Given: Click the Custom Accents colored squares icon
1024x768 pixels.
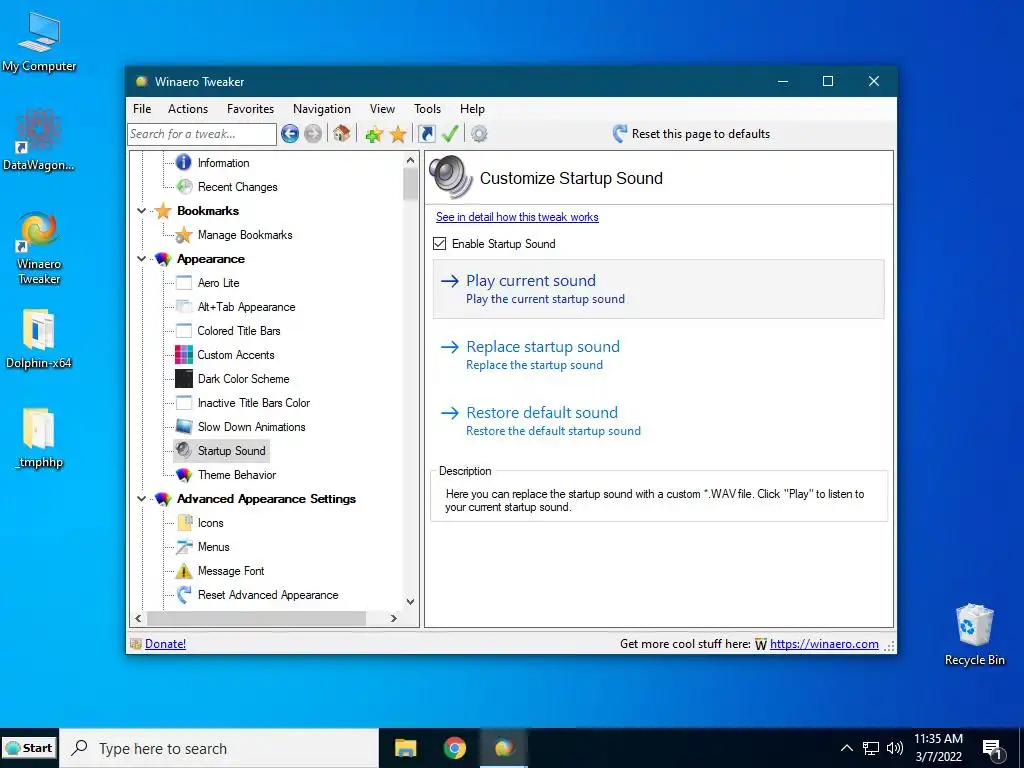Looking at the screenshot, I should click(184, 355).
